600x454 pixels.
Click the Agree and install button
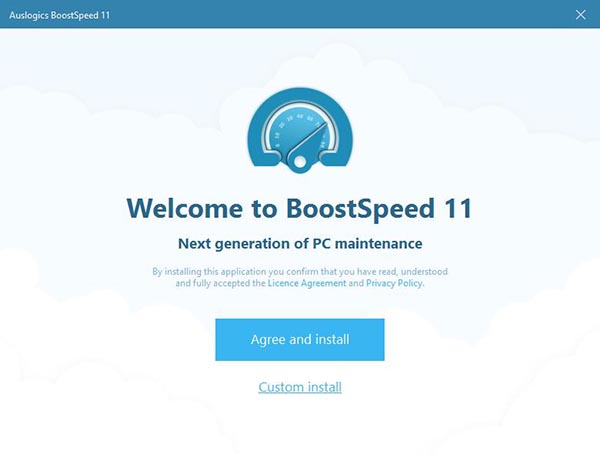point(300,340)
